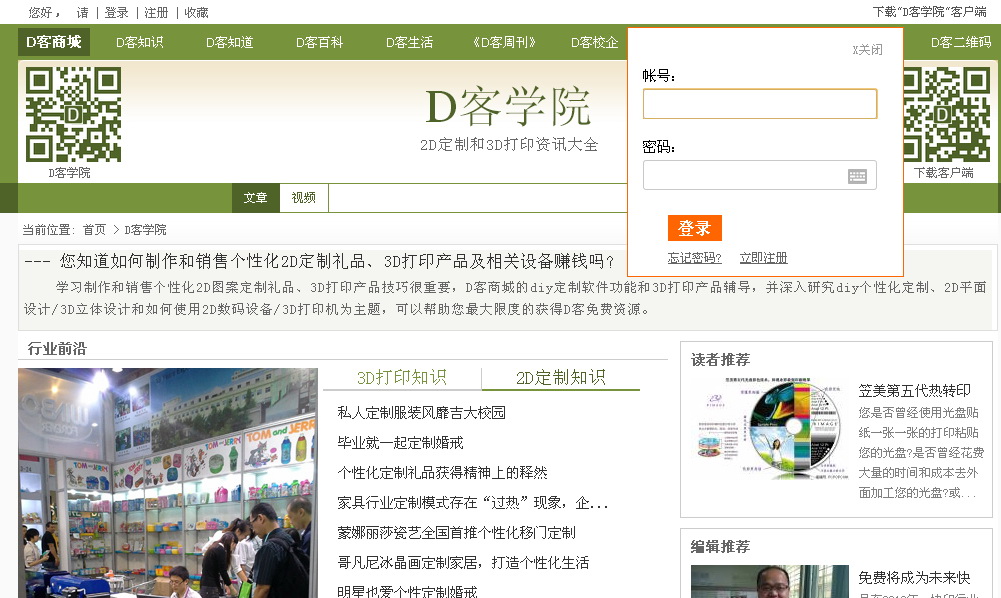This screenshot has height=598, width=1001.
Task: Select the 文章 tab
Action: (255, 198)
